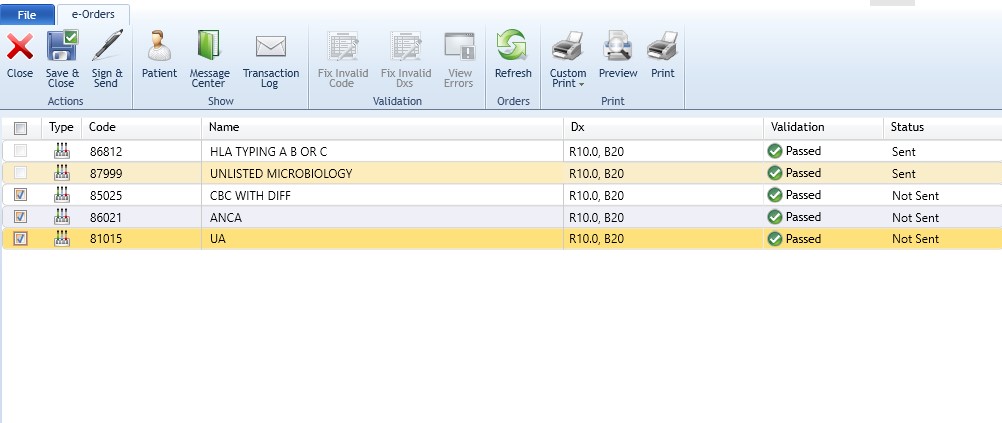Select the UNLISTED MICROBIOLOGY order row
Viewport: 1002px width, 423px height.
(x=380, y=173)
